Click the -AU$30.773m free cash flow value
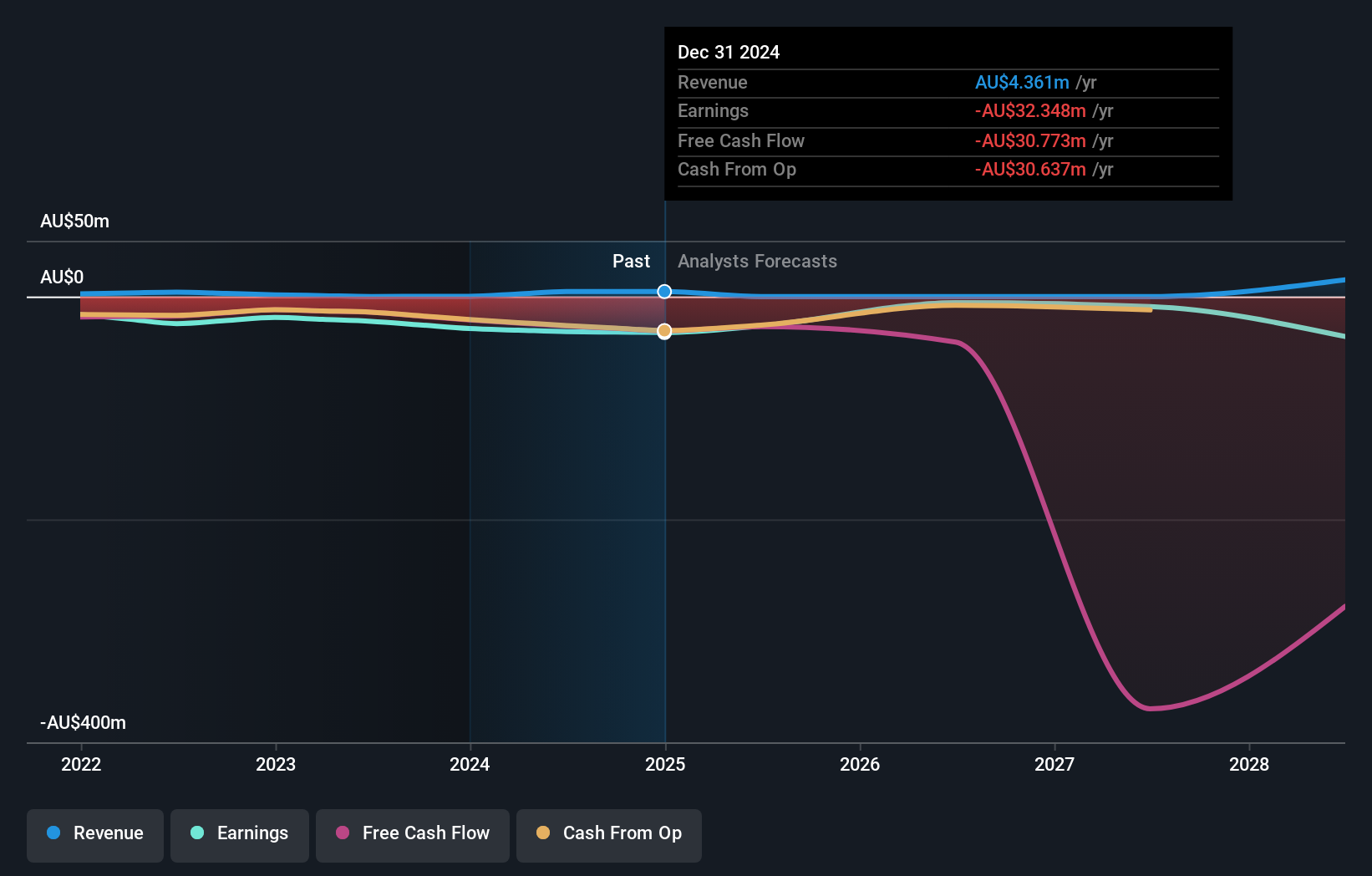This screenshot has width=1372, height=876. pyautogui.click(x=1030, y=141)
